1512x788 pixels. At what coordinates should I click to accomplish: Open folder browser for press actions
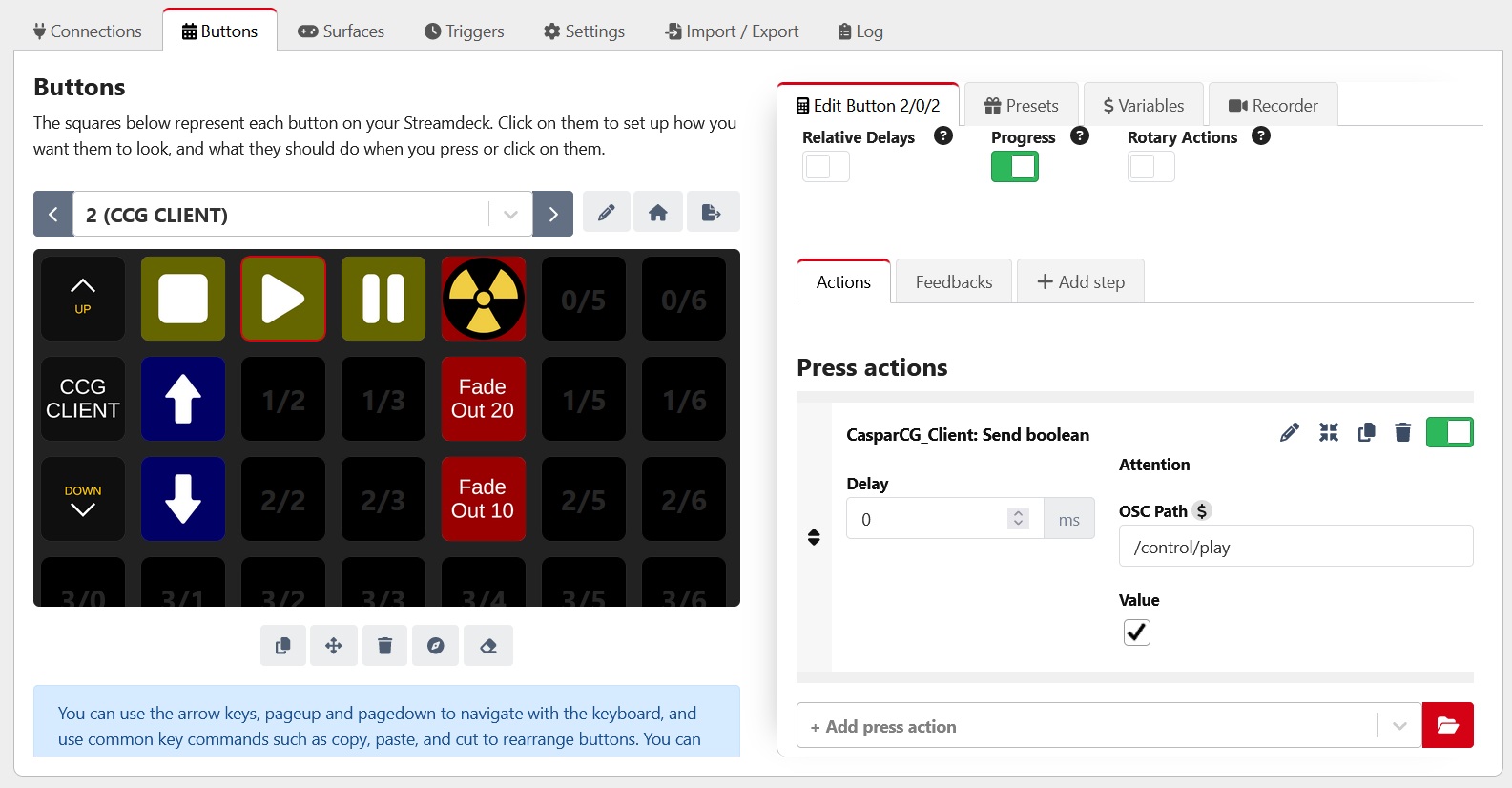tap(1447, 726)
